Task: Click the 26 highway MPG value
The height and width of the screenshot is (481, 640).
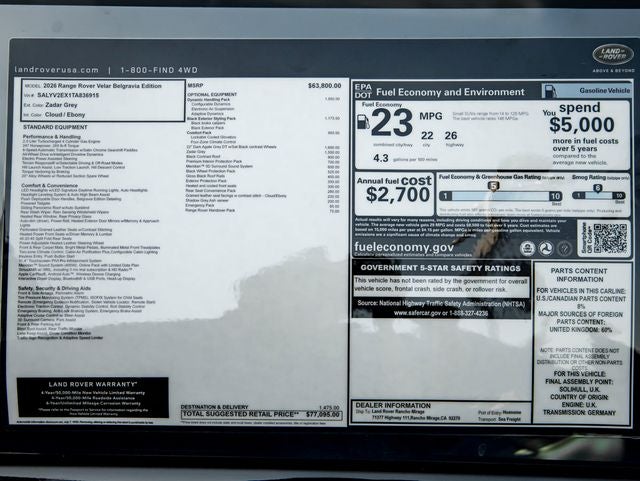Action: click(x=451, y=136)
